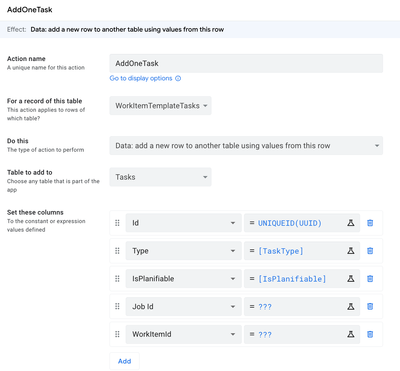Open expression assistant flask for IsPlanifiable row

(351, 279)
